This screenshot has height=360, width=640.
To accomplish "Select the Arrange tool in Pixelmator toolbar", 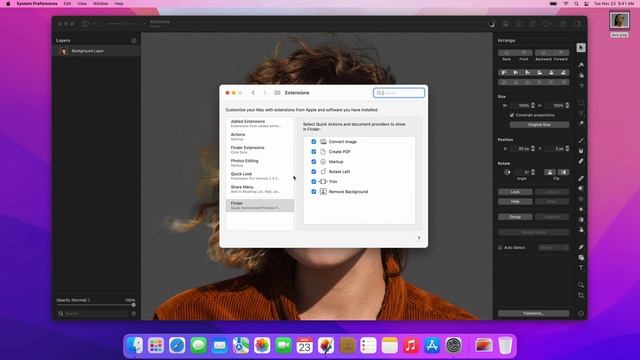I will pos(581,47).
